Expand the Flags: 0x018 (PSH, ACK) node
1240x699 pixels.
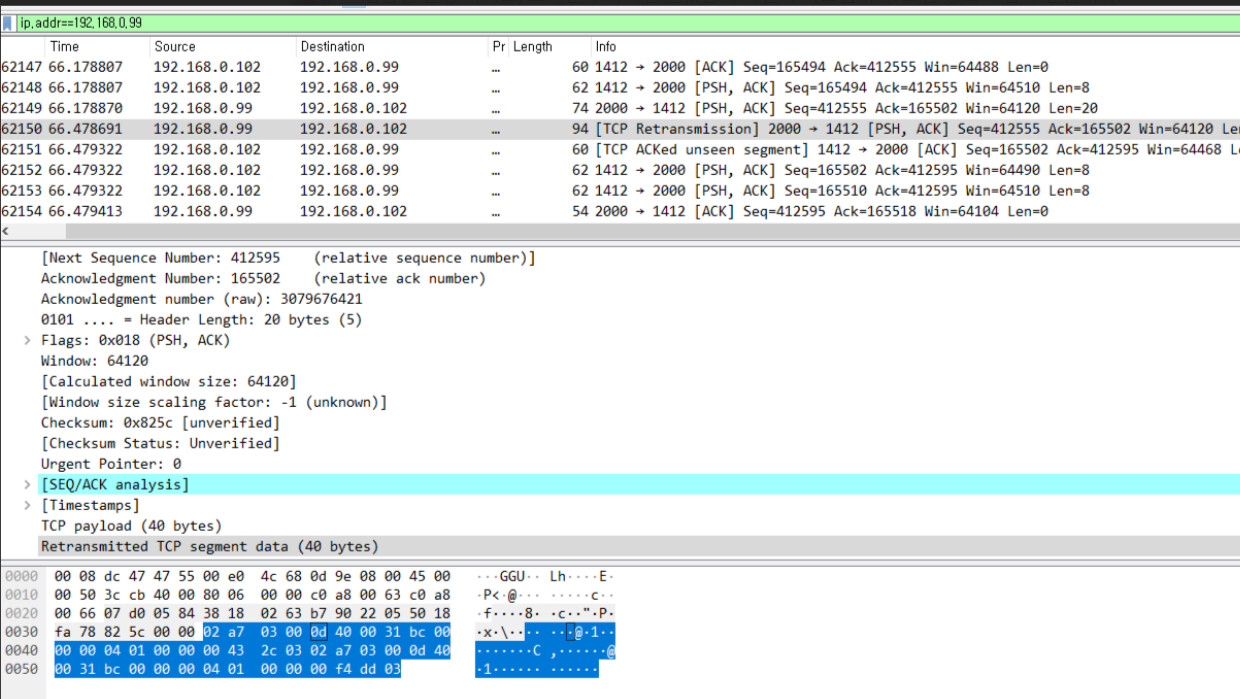click(x=27, y=340)
